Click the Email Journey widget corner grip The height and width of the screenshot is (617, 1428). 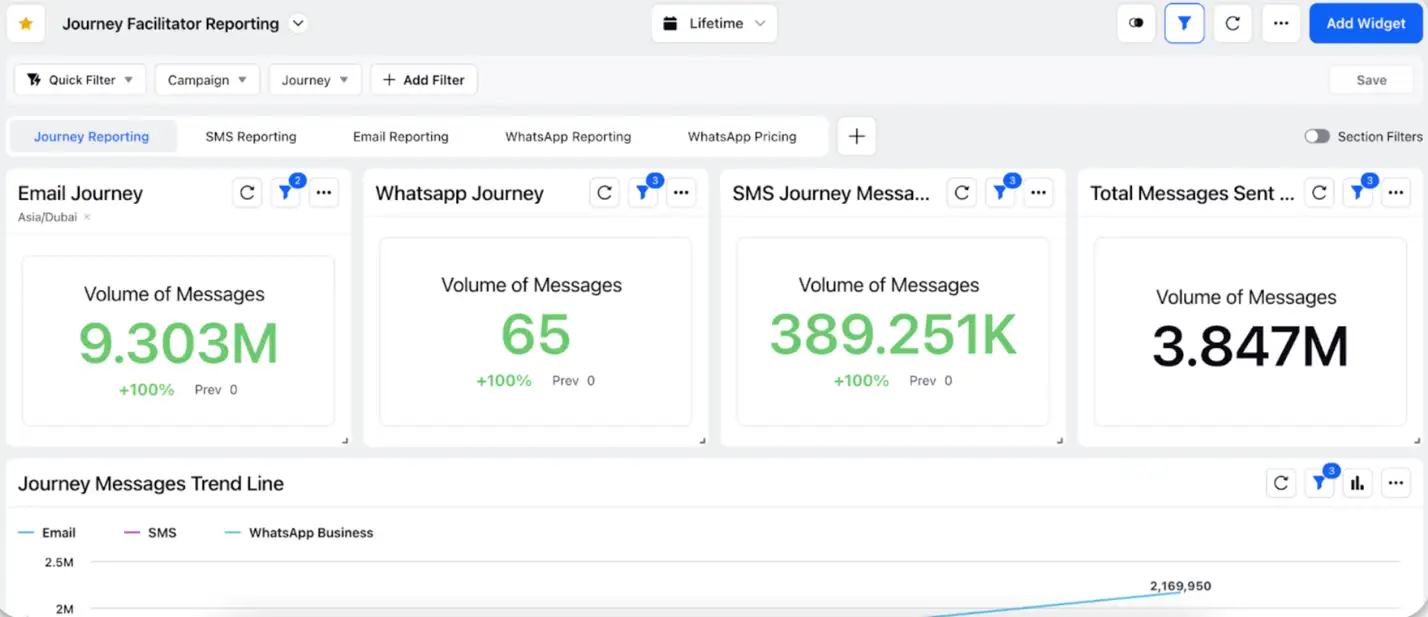(x=345, y=440)
